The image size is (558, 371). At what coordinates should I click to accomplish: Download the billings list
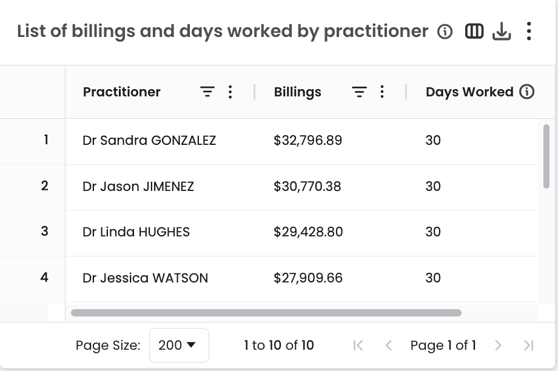(x=501, y=31)
